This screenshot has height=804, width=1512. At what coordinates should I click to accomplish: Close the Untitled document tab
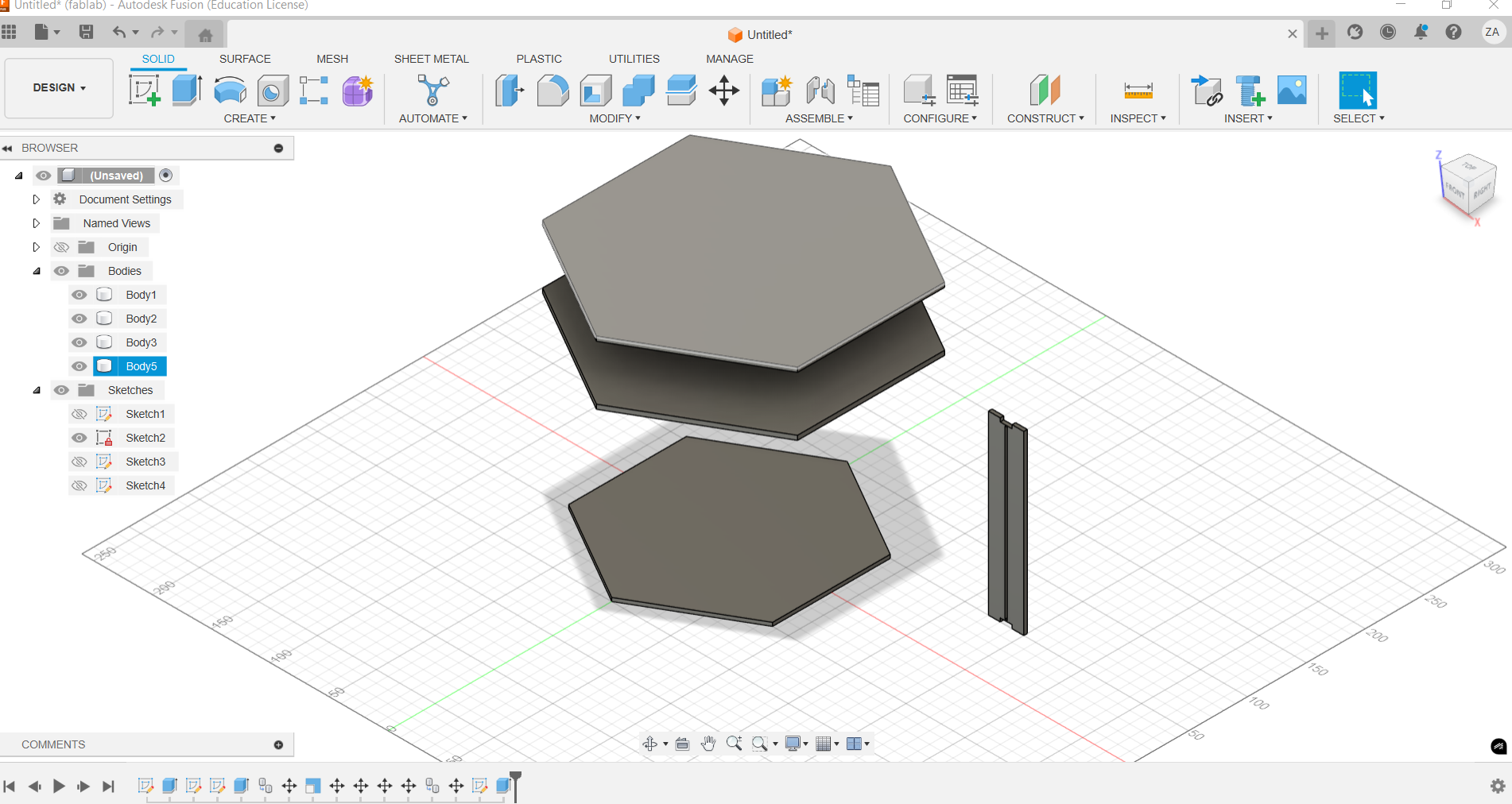pos(1293,33)
